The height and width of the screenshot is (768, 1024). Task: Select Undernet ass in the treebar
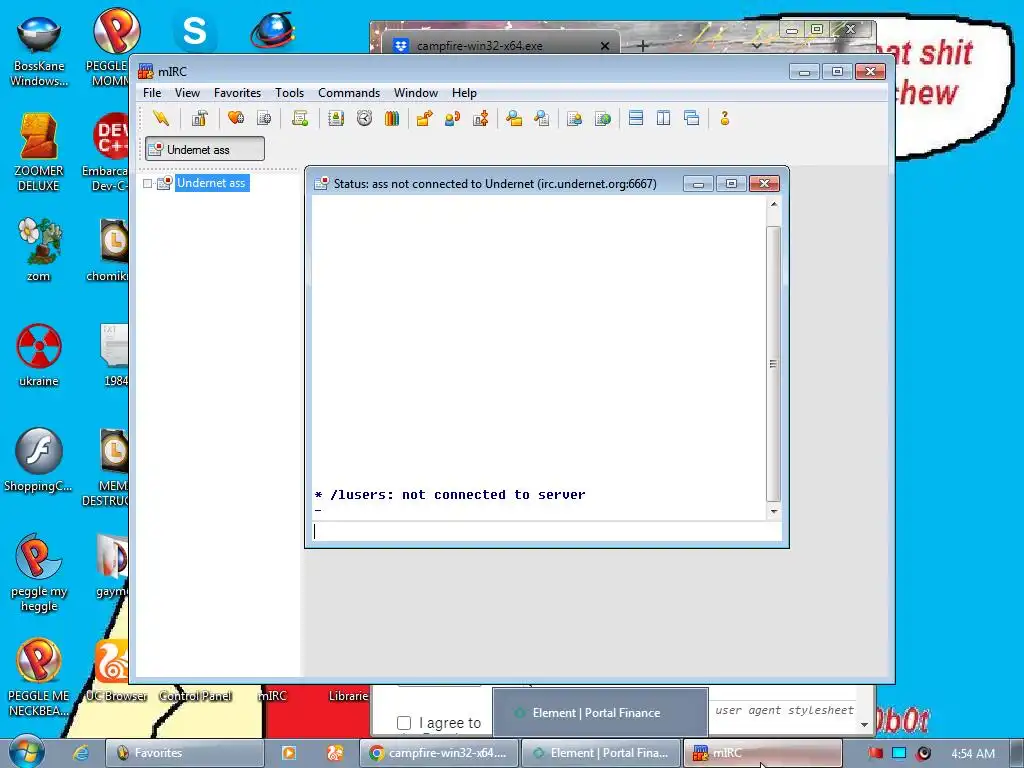pyautogui.click(x=211, y=183)
